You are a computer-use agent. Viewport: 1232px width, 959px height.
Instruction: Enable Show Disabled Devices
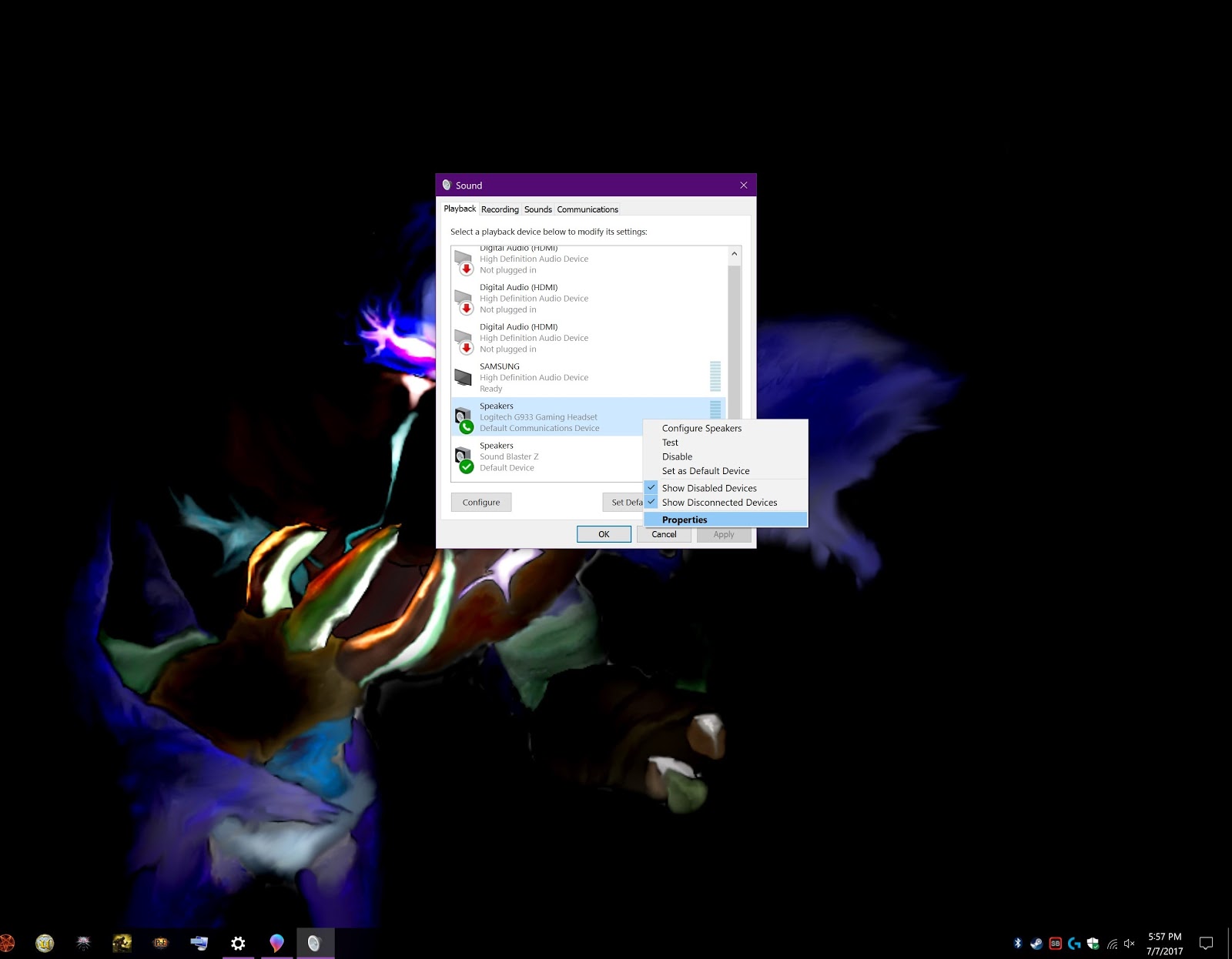coord(708,487)
